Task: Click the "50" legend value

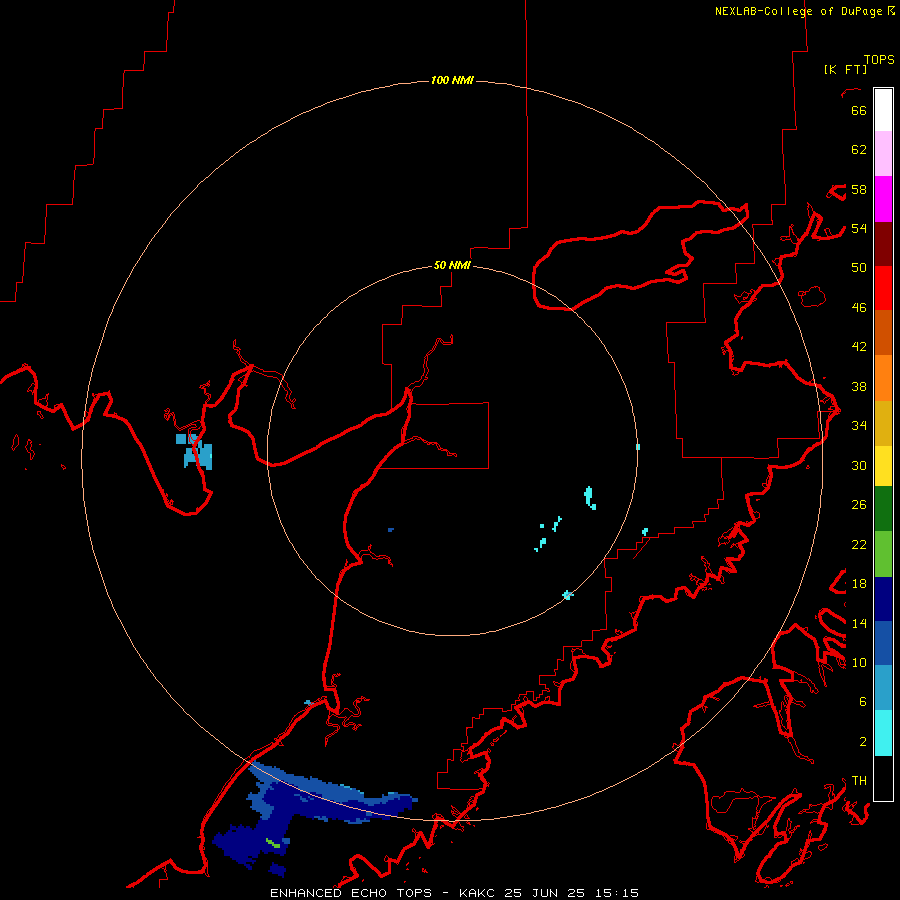Action: coord(859,268)
